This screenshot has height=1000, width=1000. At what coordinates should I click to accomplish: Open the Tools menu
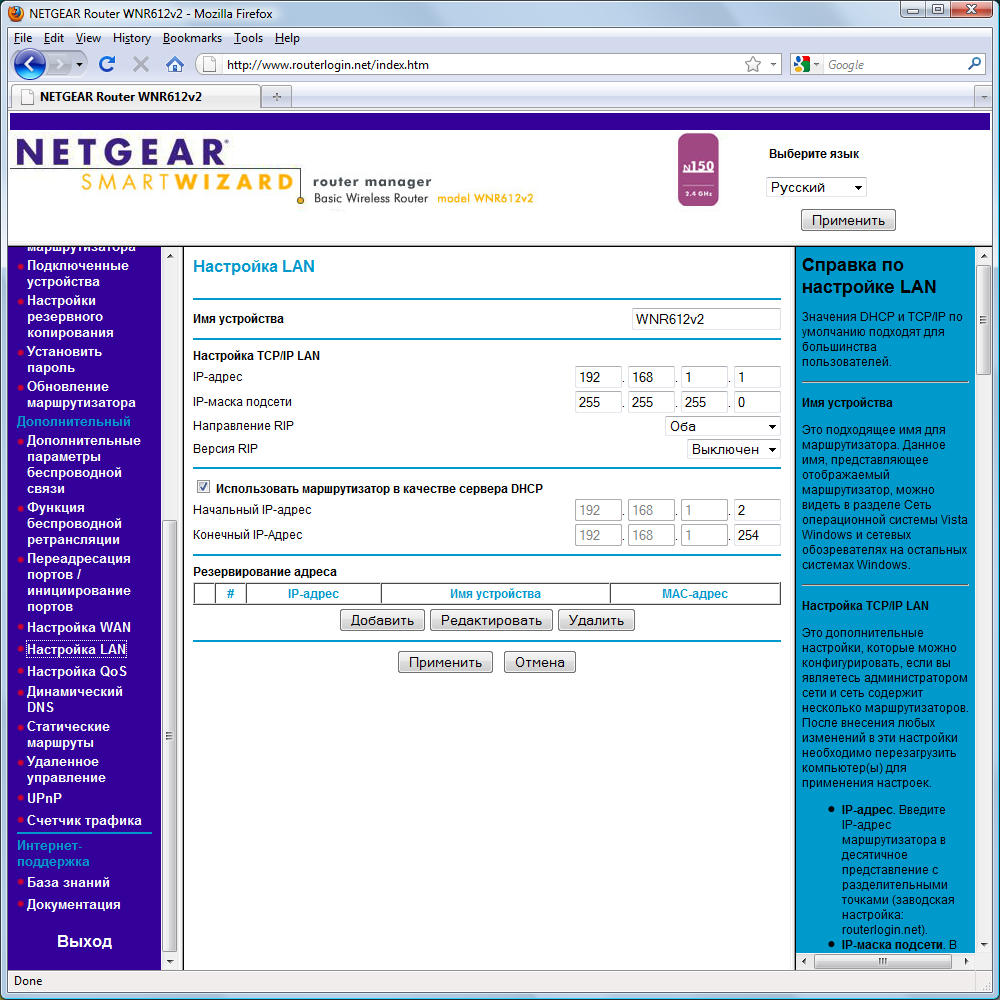248,38
